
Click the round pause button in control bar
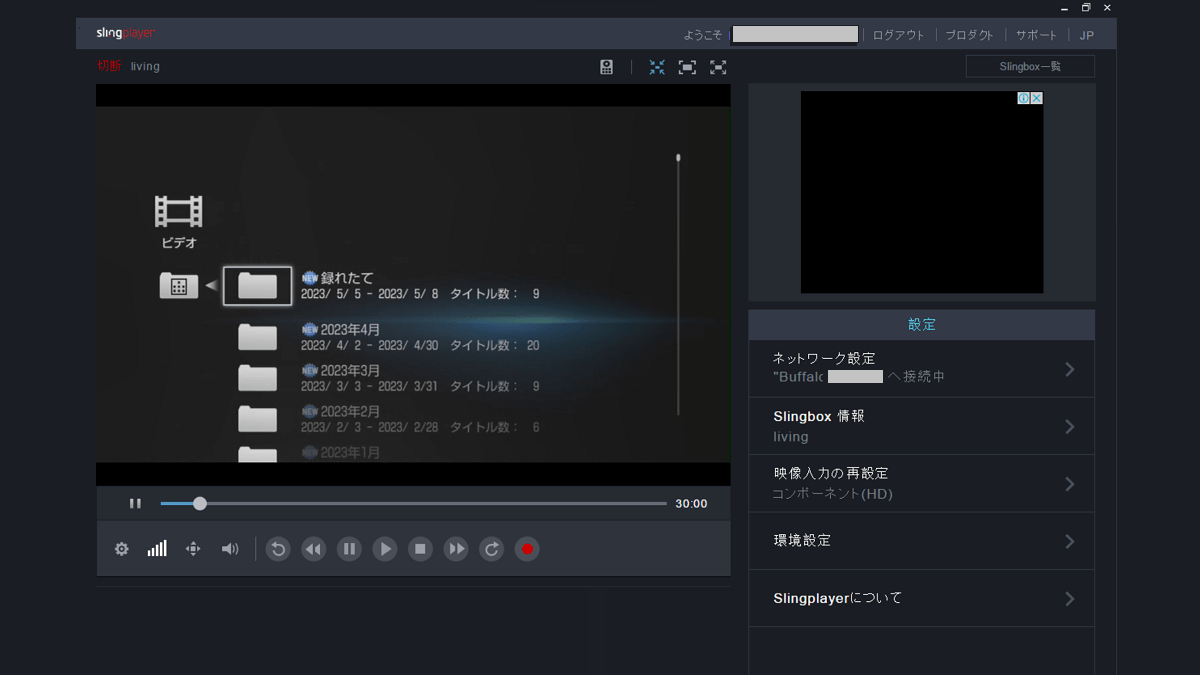pyautogui.click(x=349, y=549)
